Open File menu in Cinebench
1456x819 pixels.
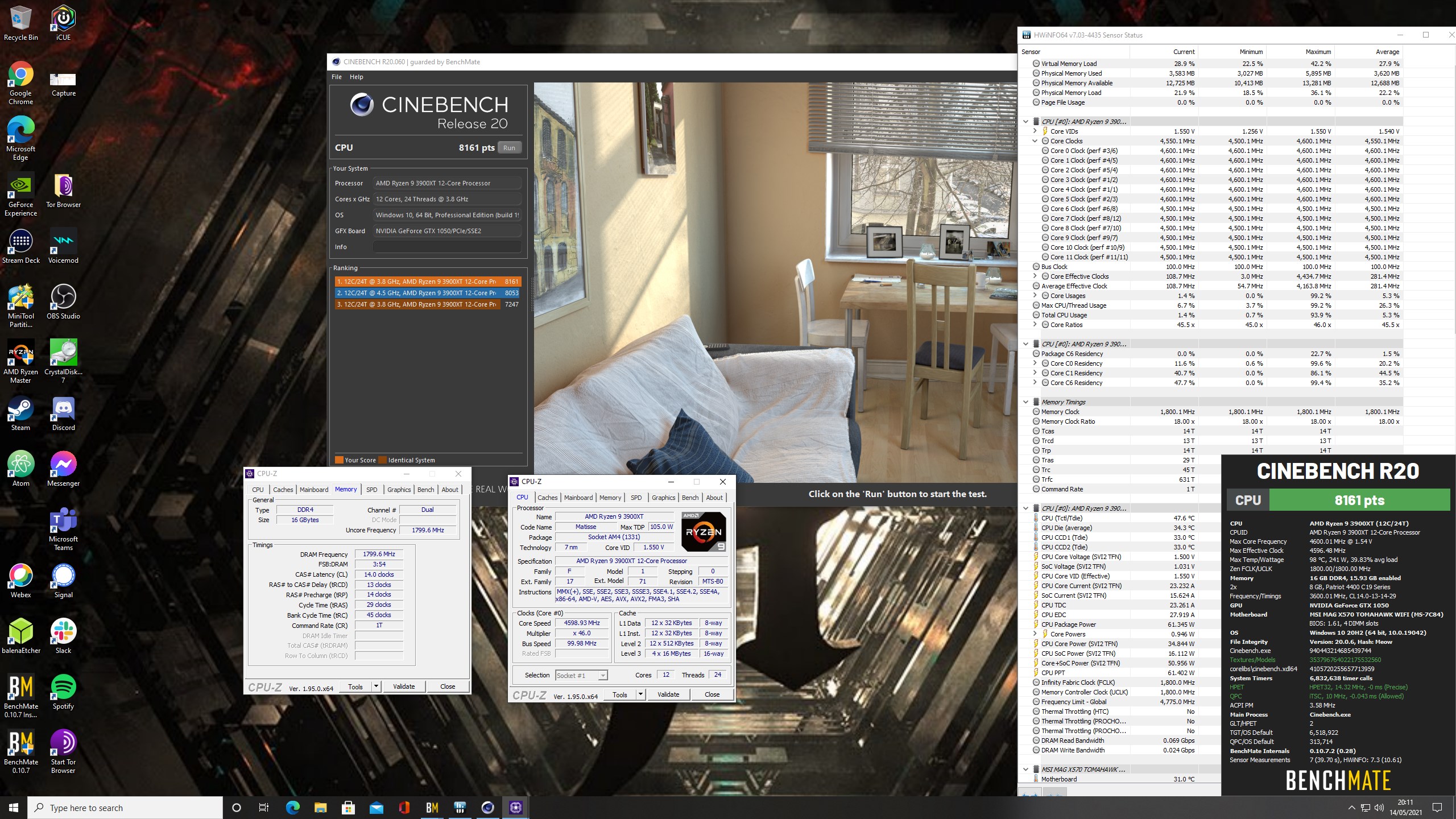click(337, 77)
